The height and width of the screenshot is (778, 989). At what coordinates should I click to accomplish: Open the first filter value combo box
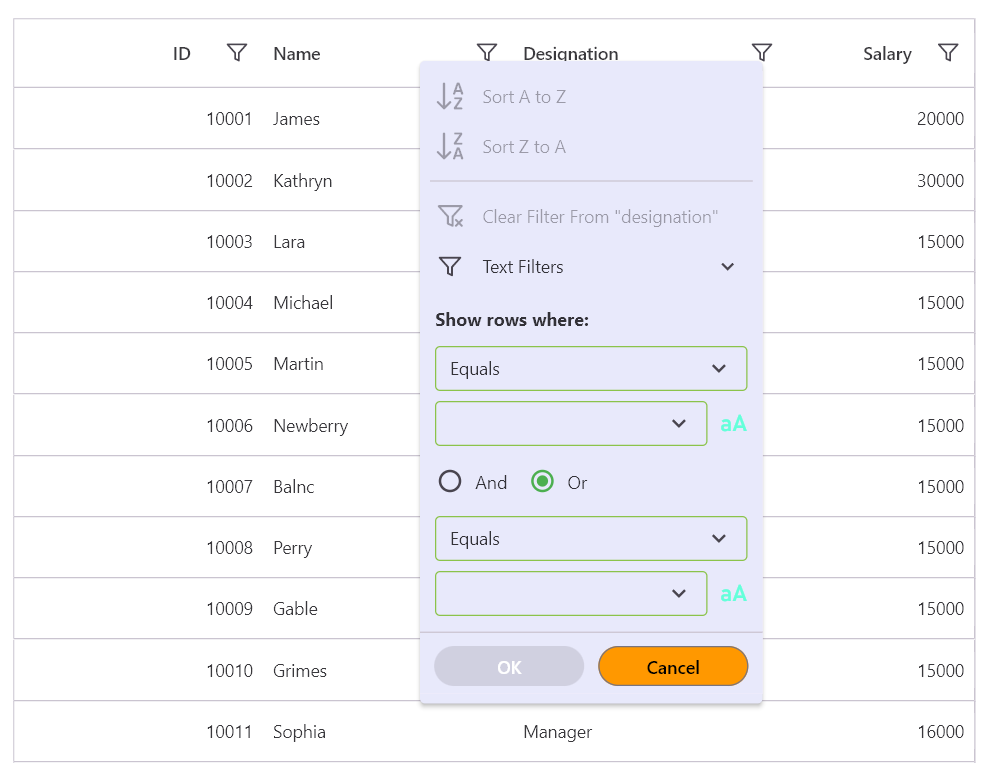(571, 423)
